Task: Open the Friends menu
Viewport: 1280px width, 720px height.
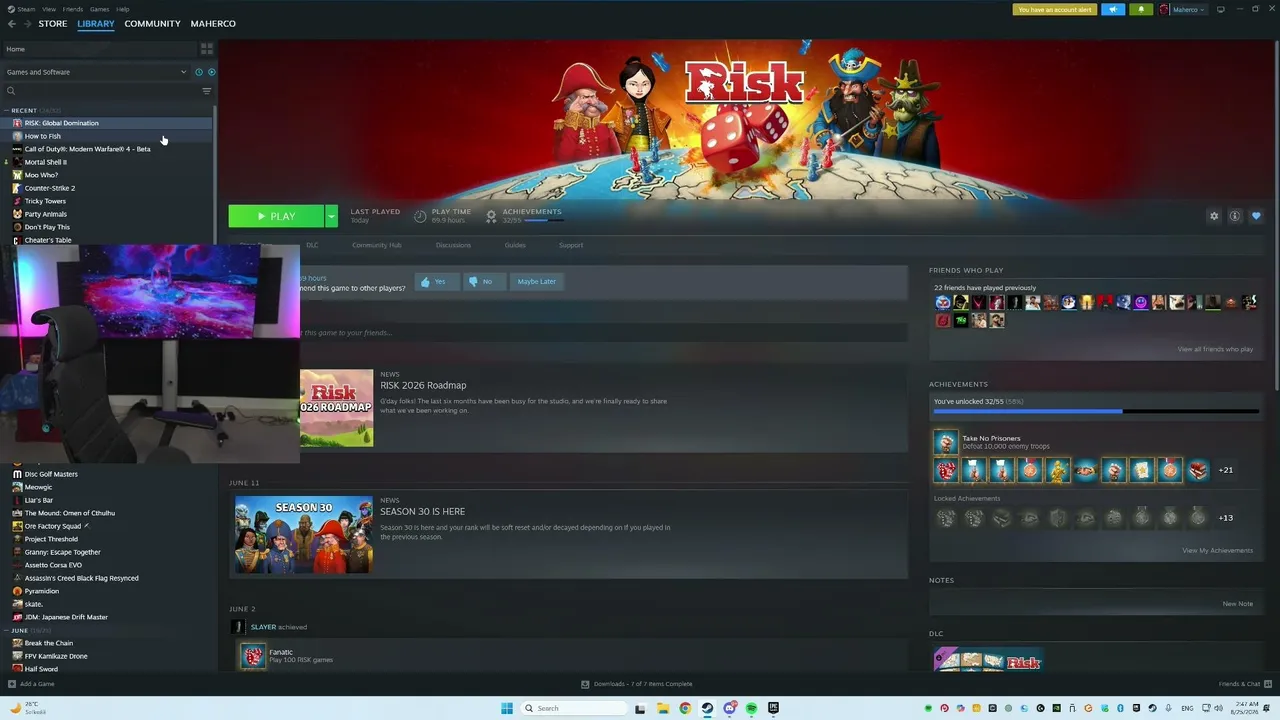Action: (73, 9)
